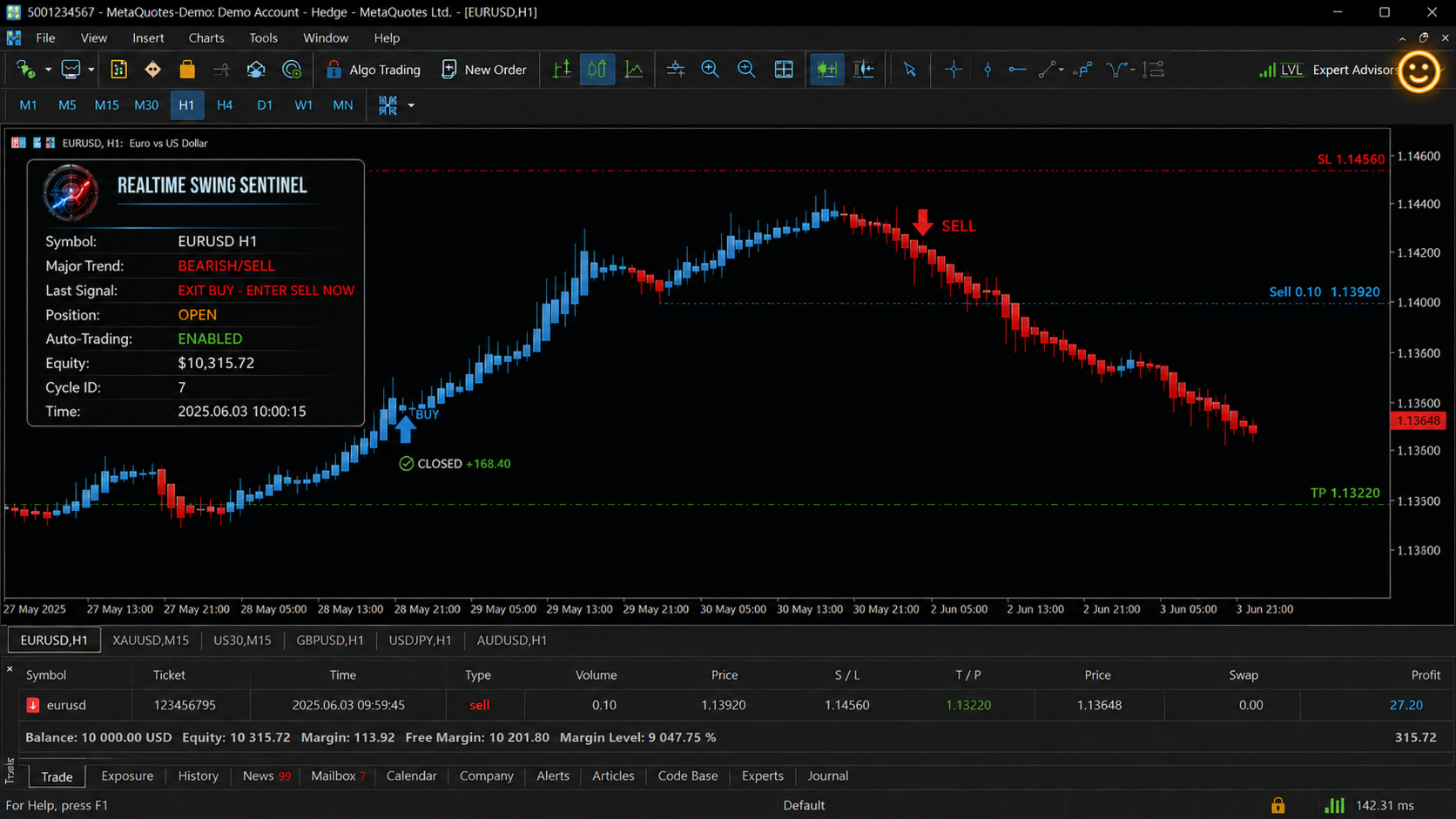Screen dimensions: 1456x819
Task: Click the Sell 0.10 1.13920 order label
Action: click(1324, 292)
